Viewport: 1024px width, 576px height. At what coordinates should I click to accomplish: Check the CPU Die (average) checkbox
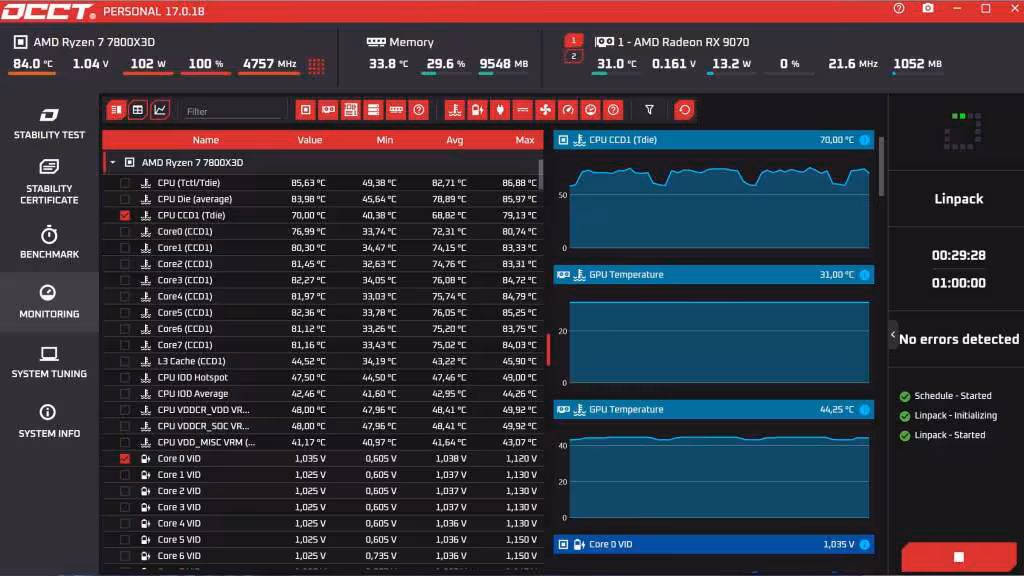[125, 199]
